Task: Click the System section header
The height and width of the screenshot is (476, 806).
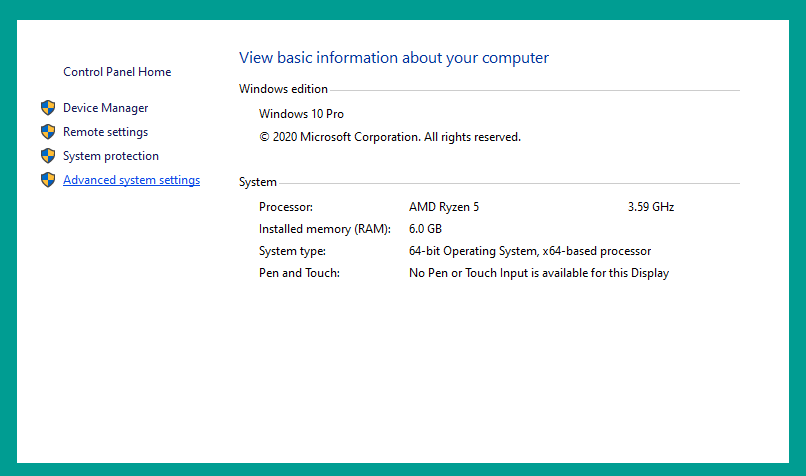Action: (x=258, y=182)
